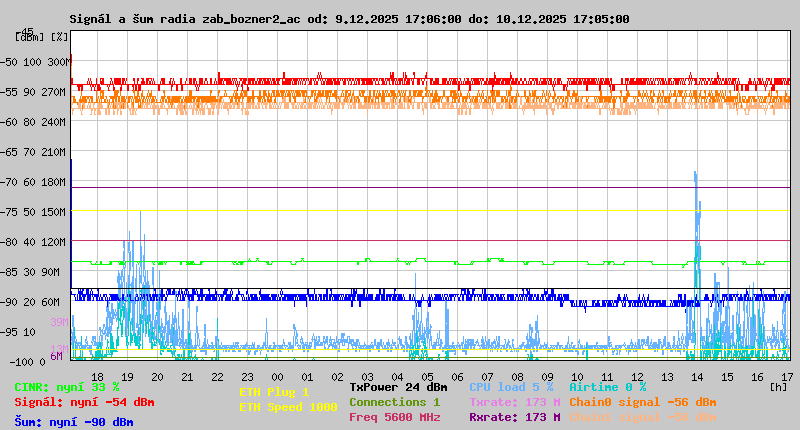800x430 pixels.
Task: Click hour '05' on the time axis
Action: [428, 377]
